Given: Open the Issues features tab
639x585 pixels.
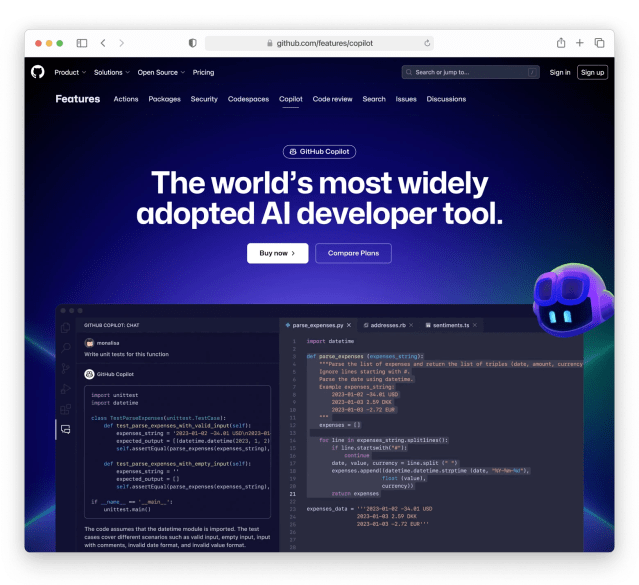Looking at the screenshot, I should pyautogui.click(x=406, y=99).
